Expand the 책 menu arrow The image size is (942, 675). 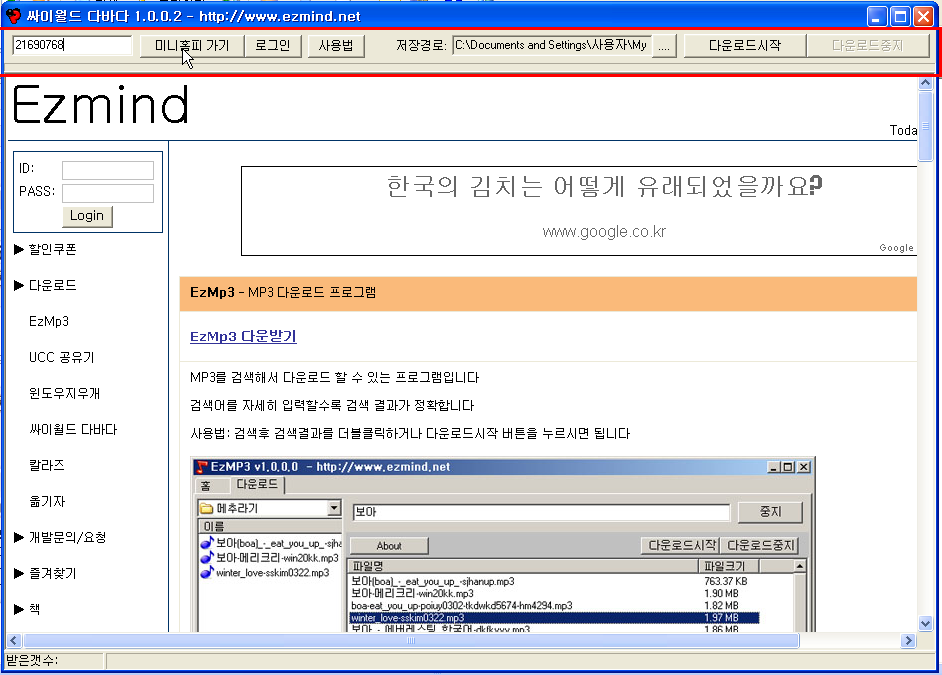coord(19,610)
